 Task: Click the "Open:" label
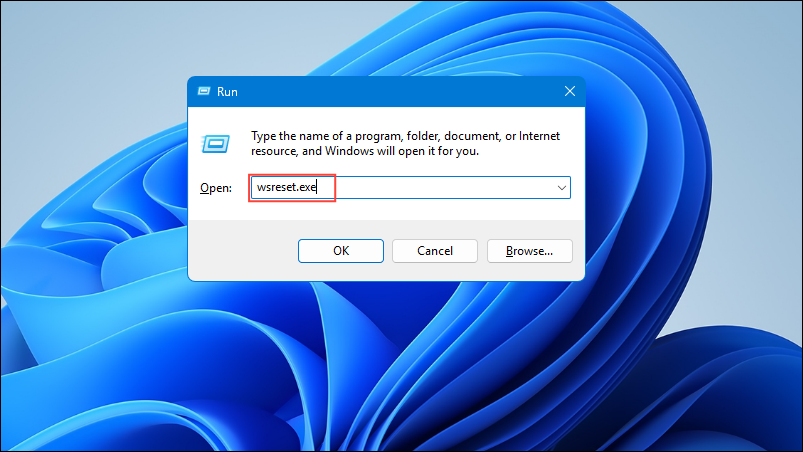pyautogui.click(x=216, y=188)
